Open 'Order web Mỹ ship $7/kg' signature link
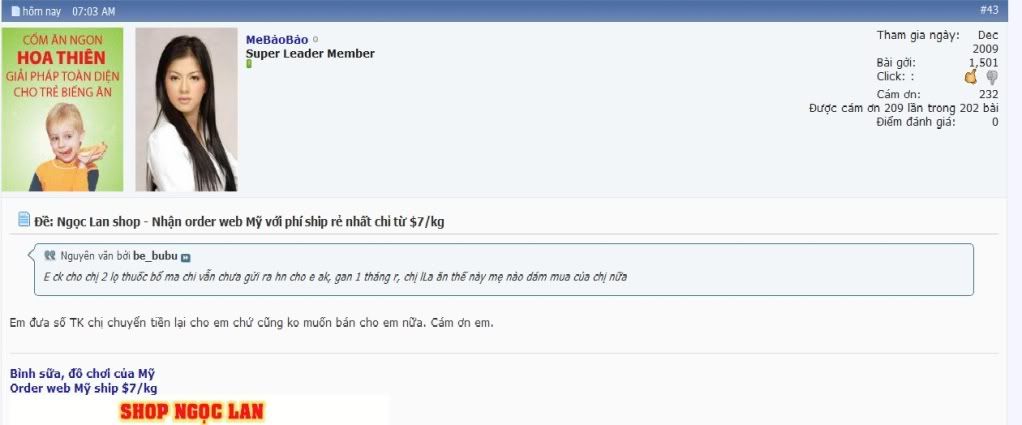Image resolution: width=1022 pixels, height=425 pixels. 83,388
